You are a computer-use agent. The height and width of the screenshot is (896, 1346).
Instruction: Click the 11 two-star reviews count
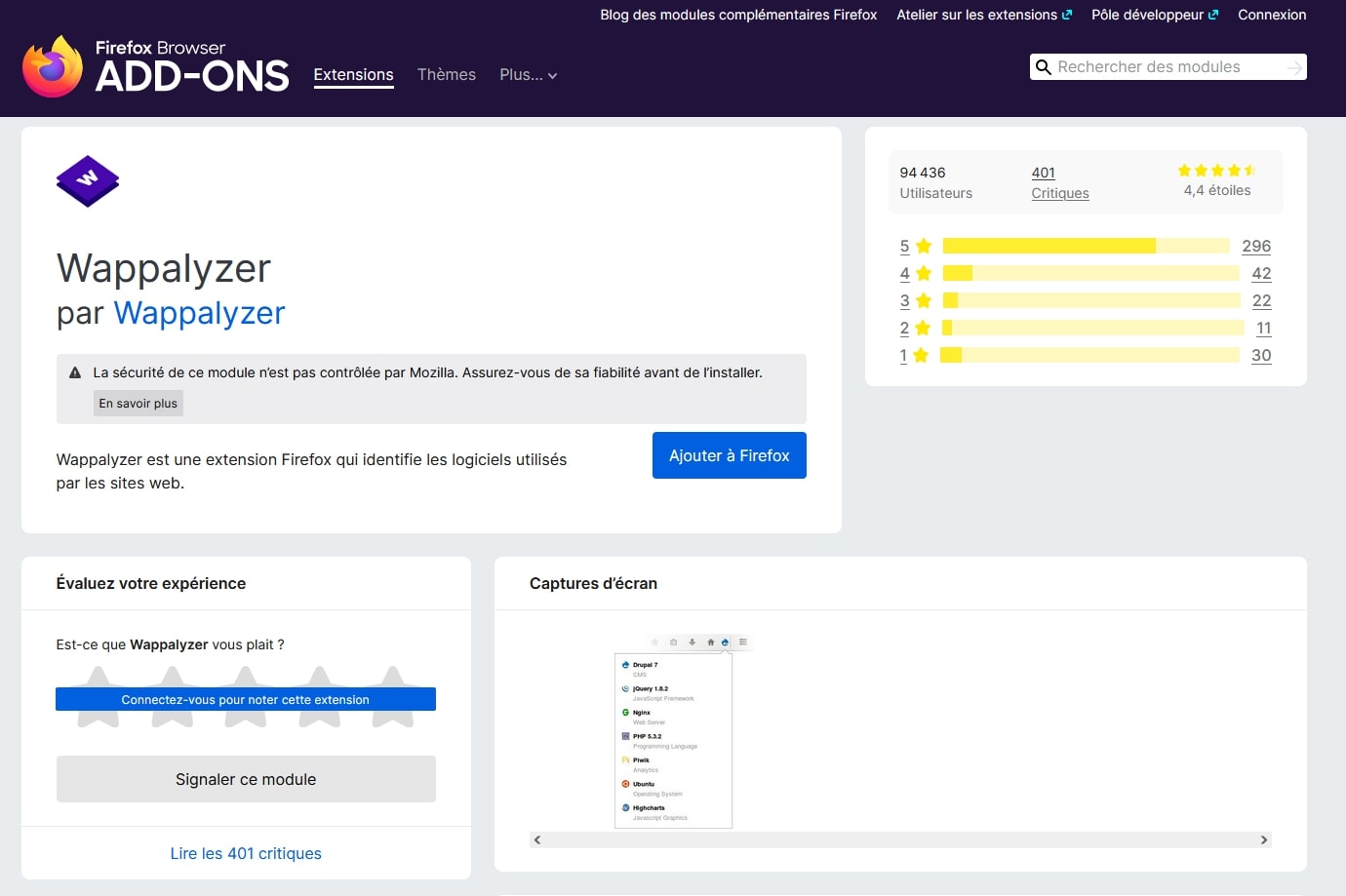[1264, 328]
